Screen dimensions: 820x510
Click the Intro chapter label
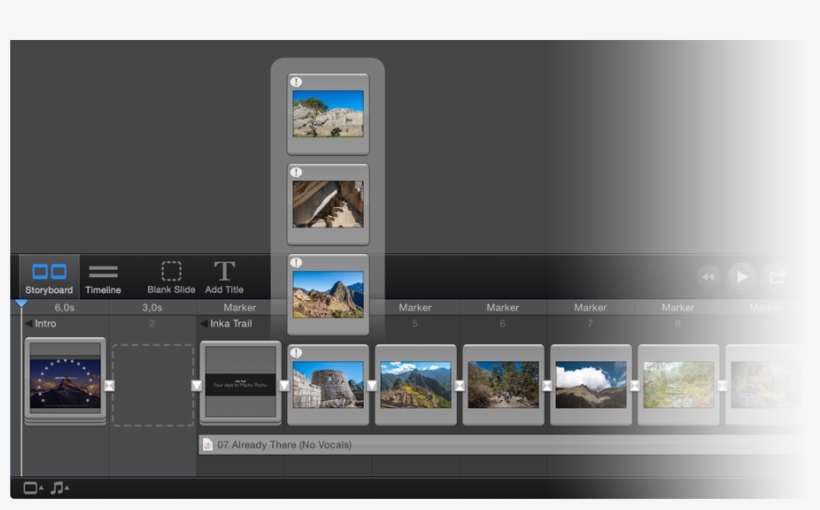[45, 324]
